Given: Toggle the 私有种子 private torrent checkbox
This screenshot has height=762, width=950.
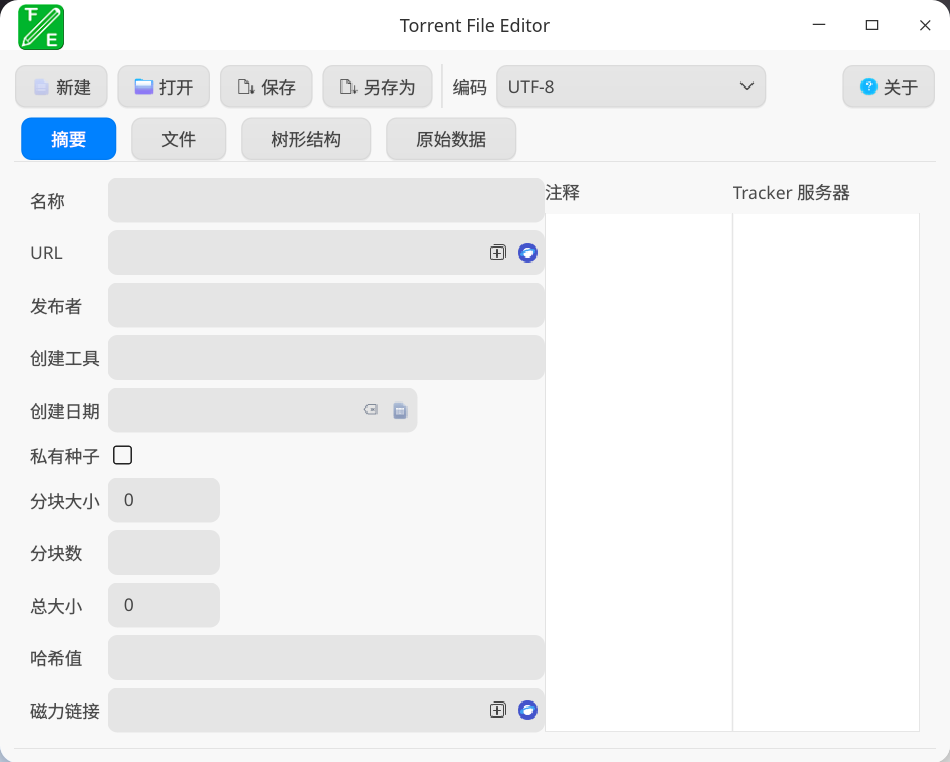Looking at the screenshot, I should [122, 455].
